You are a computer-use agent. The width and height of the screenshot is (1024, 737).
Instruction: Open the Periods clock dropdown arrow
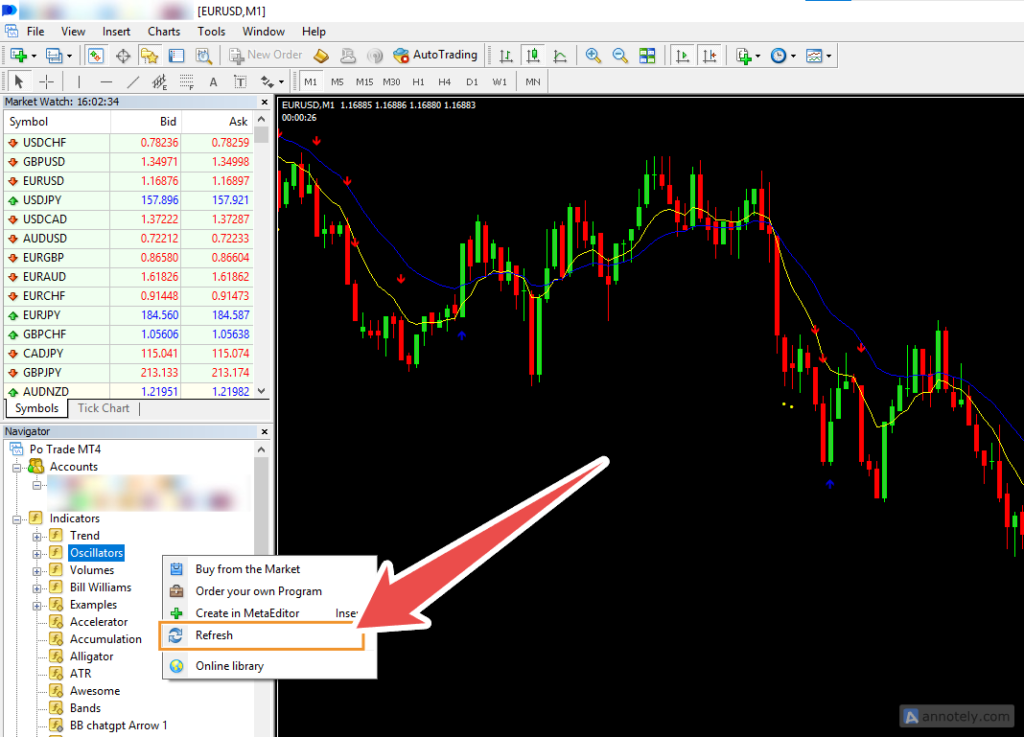(793, 56)
